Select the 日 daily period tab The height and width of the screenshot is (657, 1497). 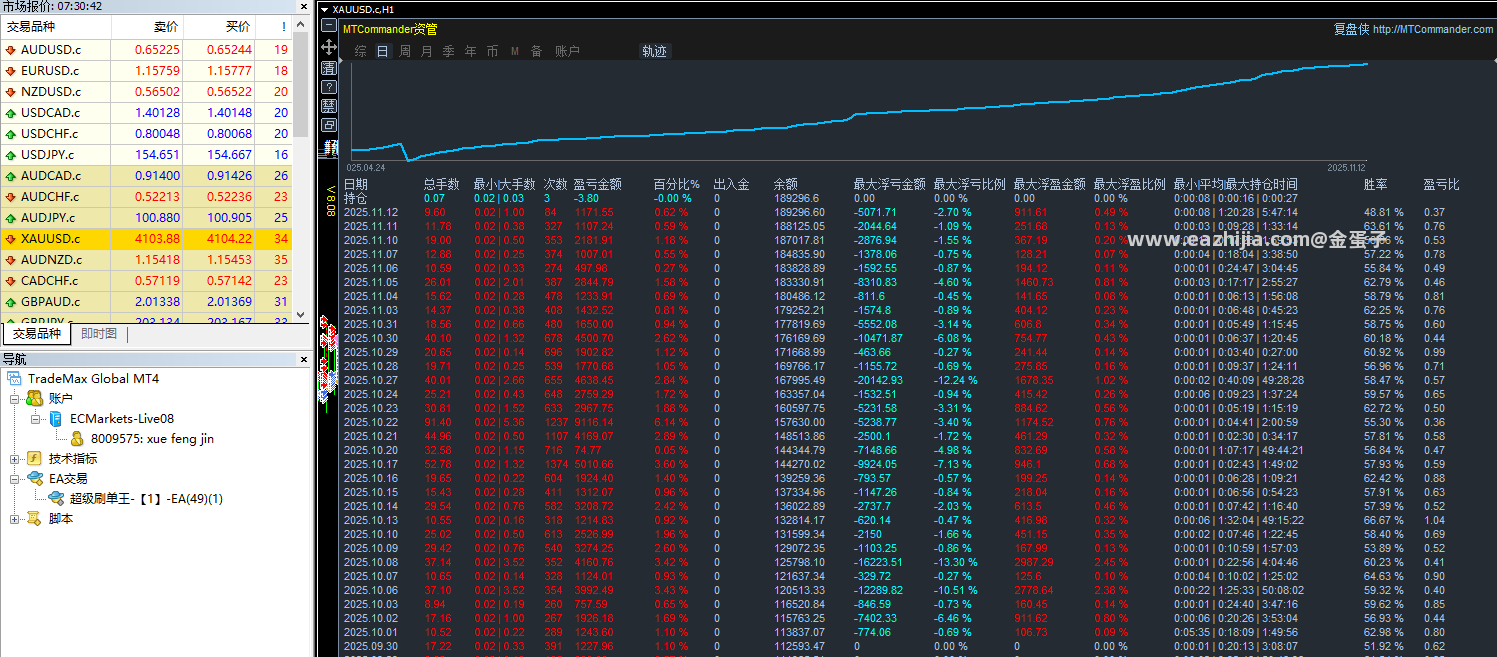382,51
